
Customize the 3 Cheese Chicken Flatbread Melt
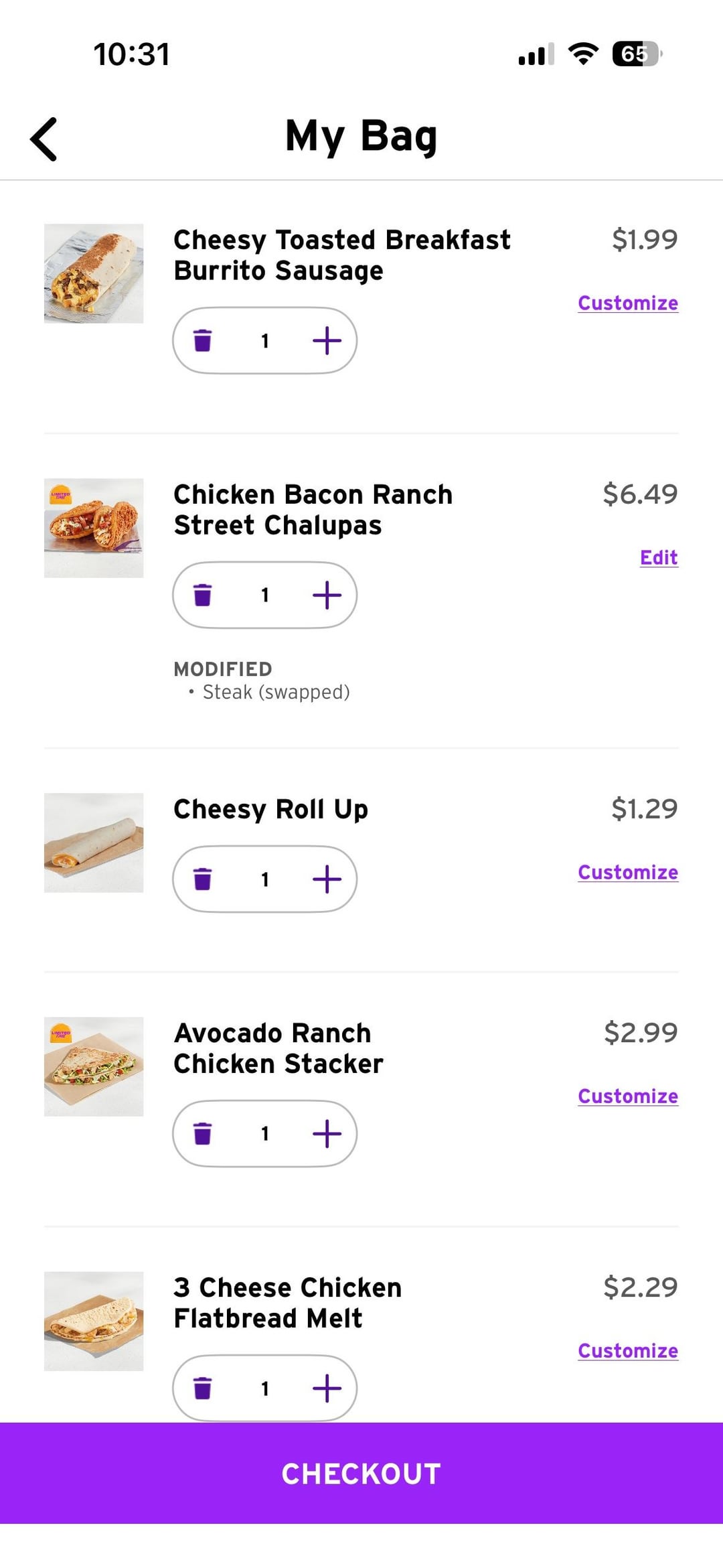[x=627, y=1350]
